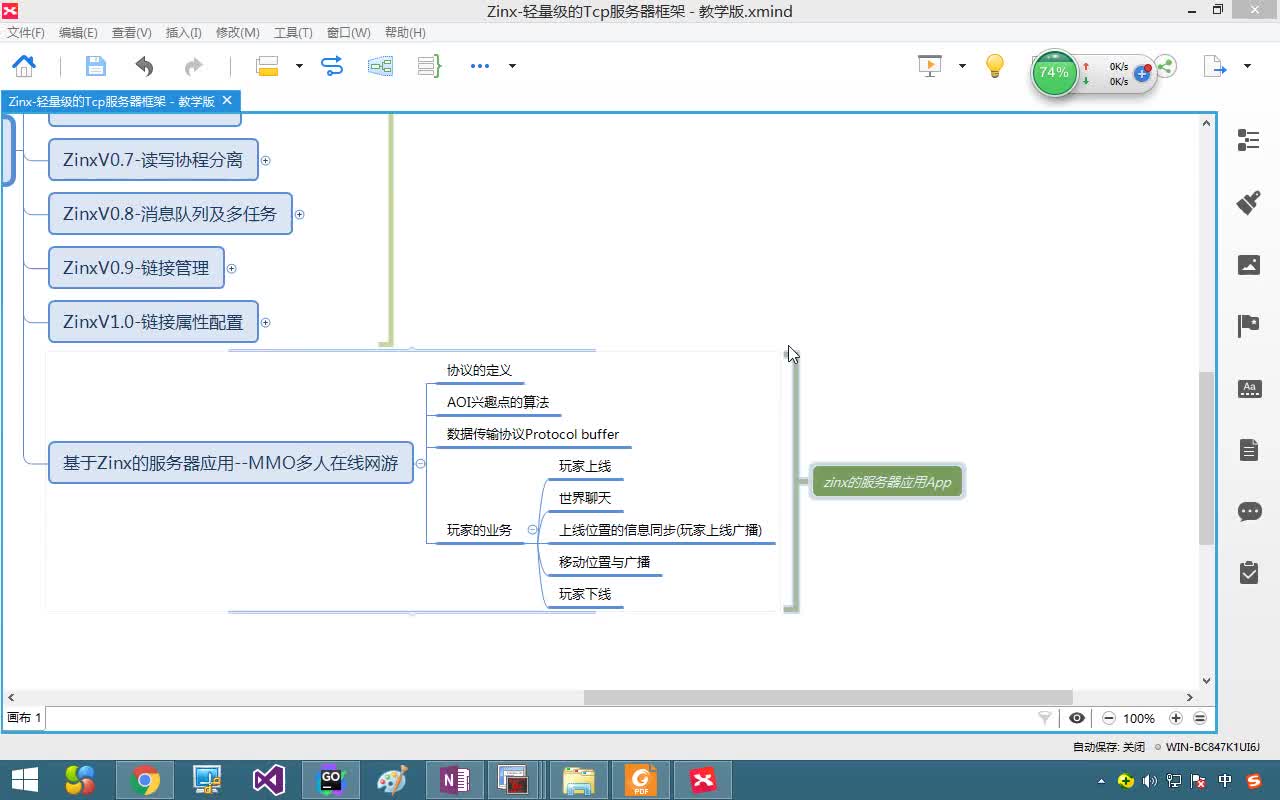Open the comments panel
The height and width of the screenshot is (800, 1280).
(x=1249, y=511)
